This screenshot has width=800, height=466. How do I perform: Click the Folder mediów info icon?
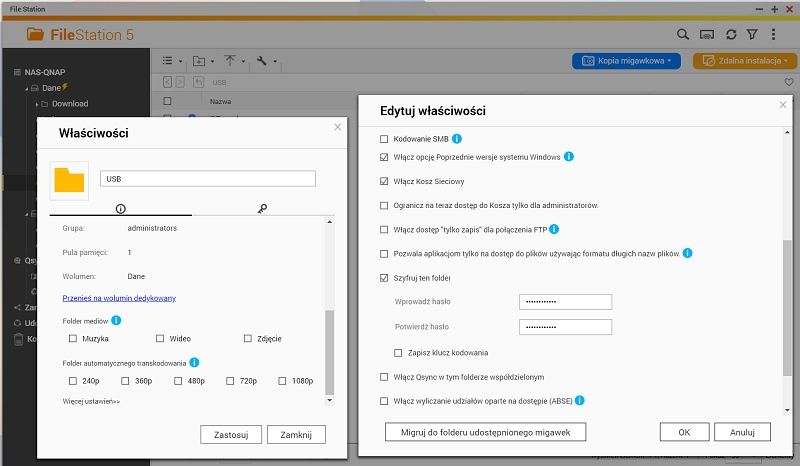click(116, 320)
